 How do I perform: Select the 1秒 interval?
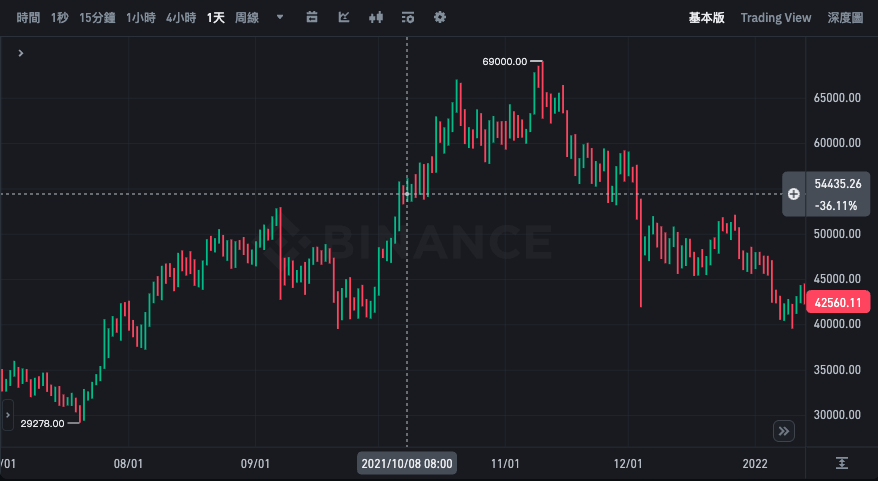pos(59,18)
